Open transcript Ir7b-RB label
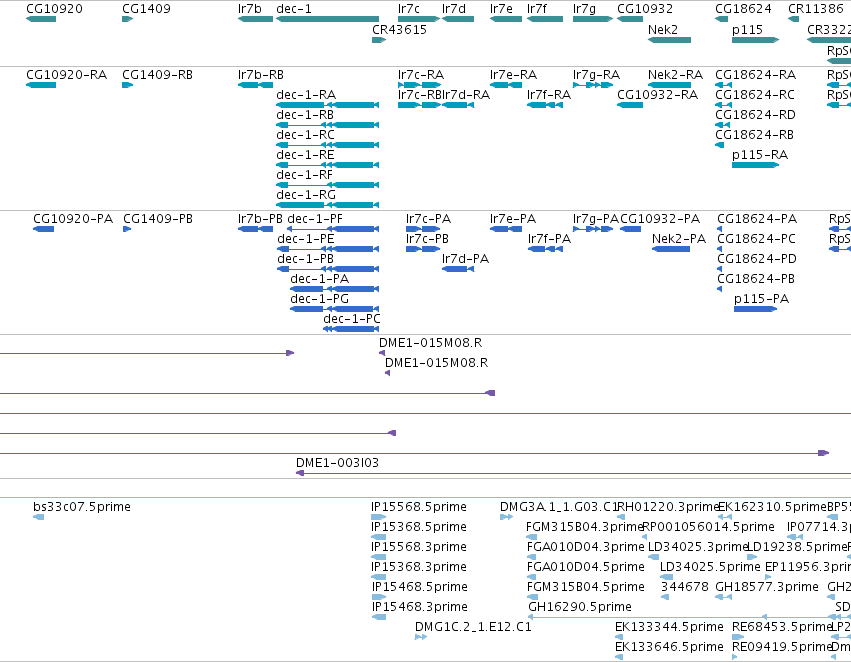 261,74
